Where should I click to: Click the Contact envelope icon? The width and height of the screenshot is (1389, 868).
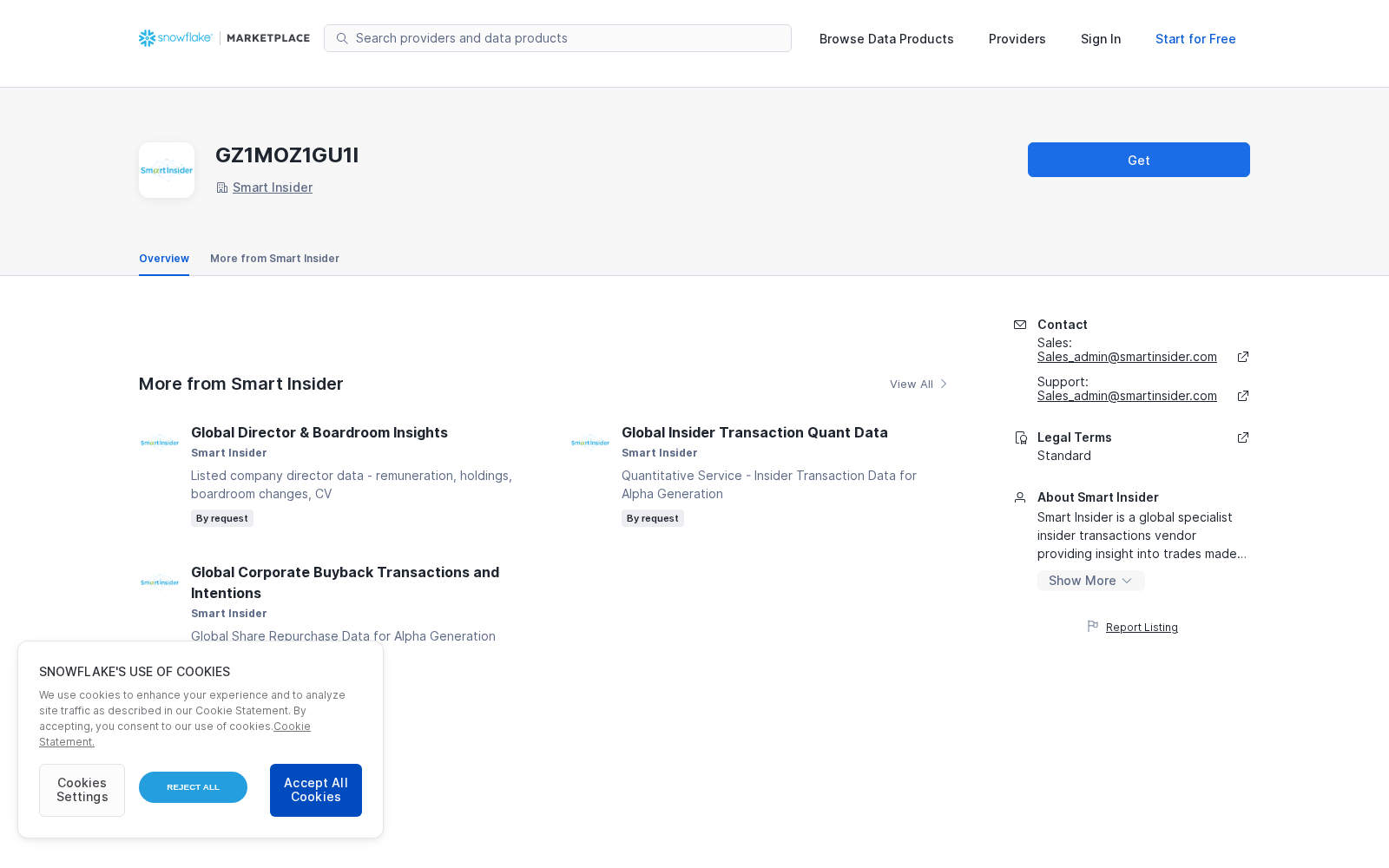[x=1020, y=325]
